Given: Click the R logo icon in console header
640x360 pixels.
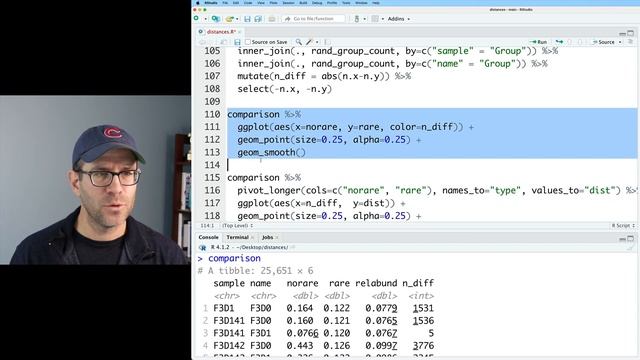Looking at the screenshot, I should (x=202, y=247).
